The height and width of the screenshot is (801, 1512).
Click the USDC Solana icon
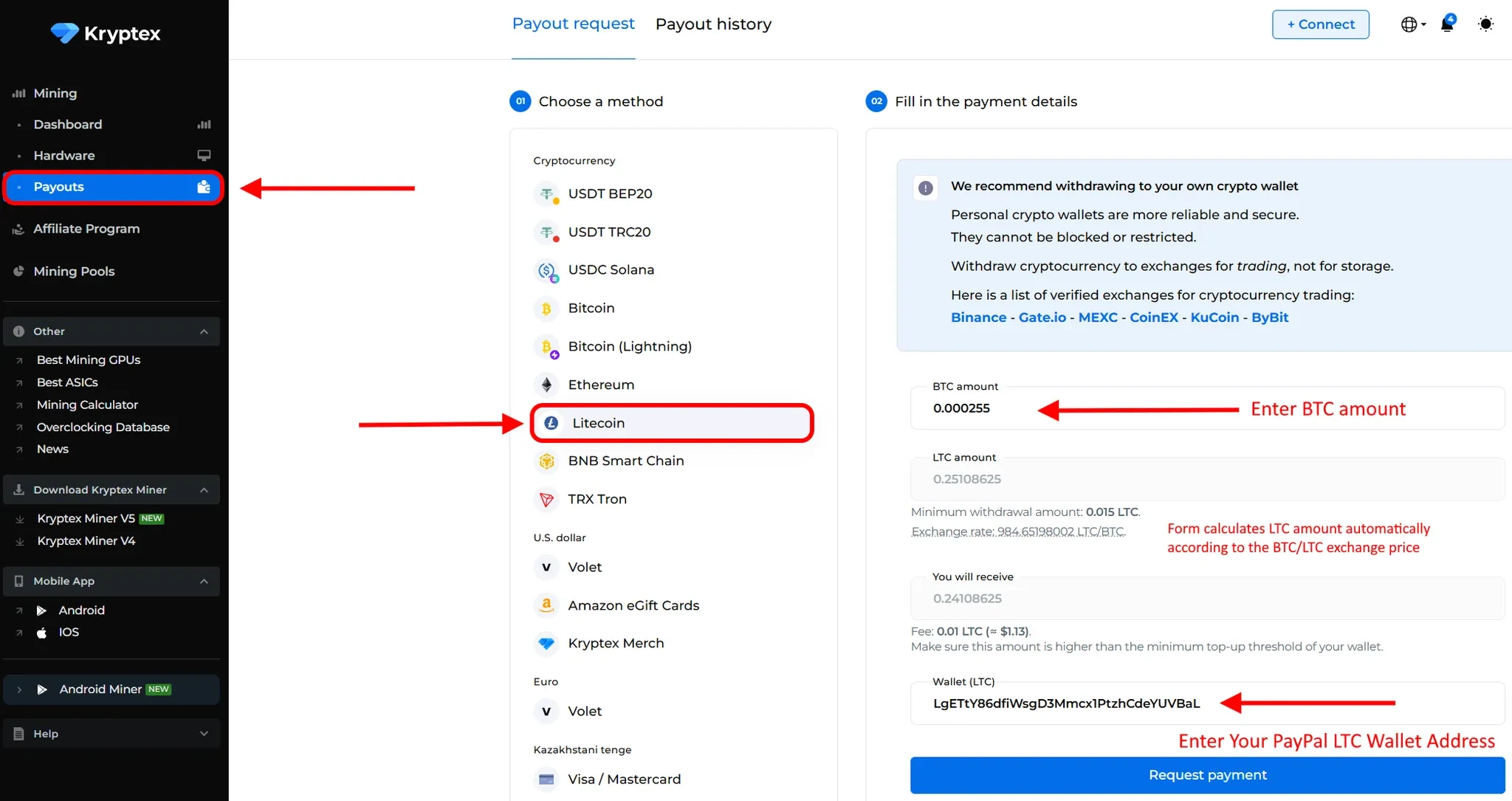coord(546,271)
